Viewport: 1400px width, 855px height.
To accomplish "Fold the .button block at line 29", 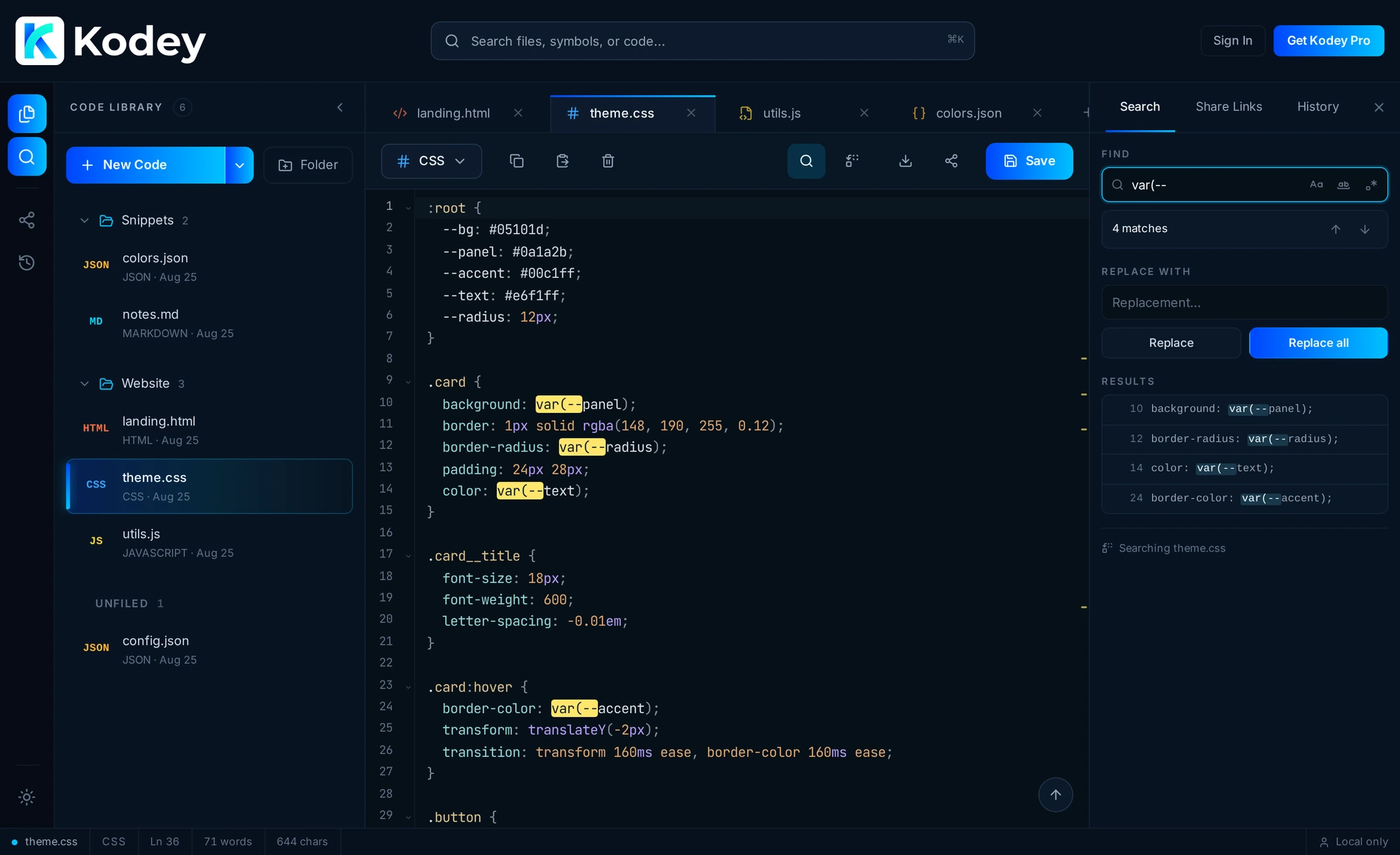I will [x=408, y=817].
